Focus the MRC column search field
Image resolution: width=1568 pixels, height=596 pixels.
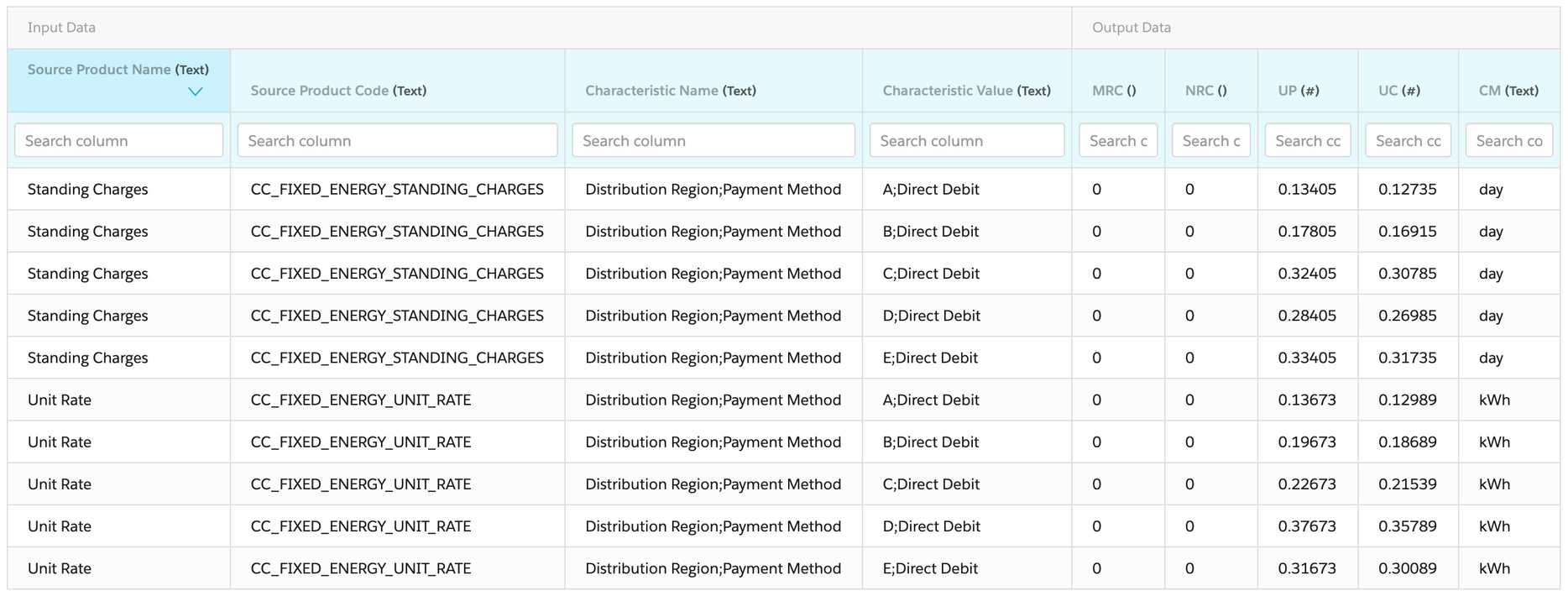[x=1118, y=140]
